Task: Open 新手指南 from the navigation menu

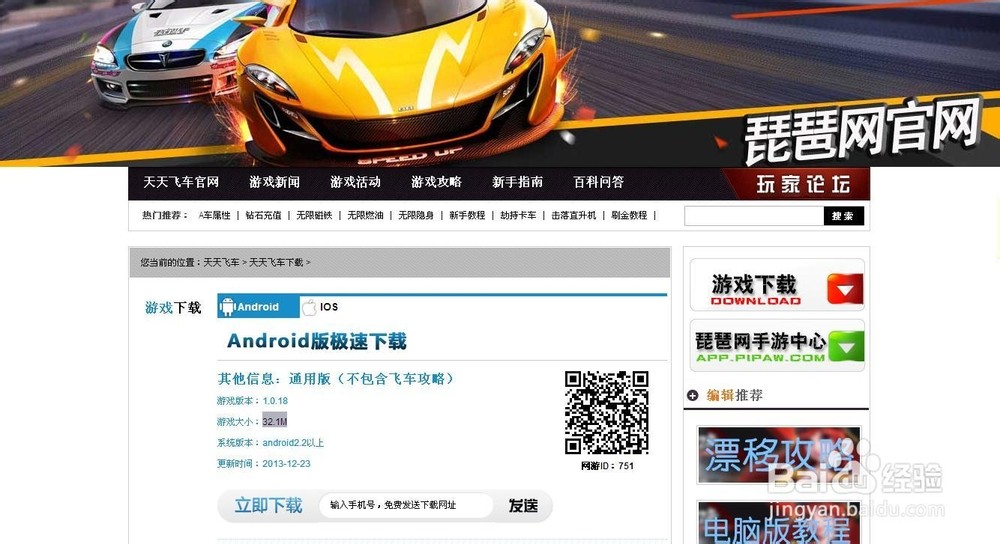Action: click(x=517, y=182)
